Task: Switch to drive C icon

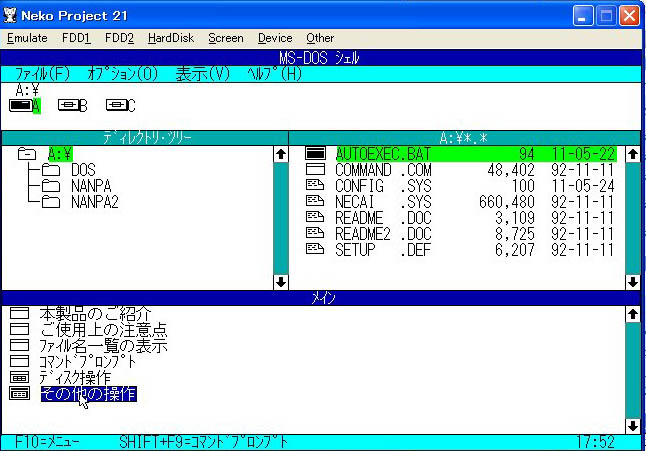Action: pos(116,105)
